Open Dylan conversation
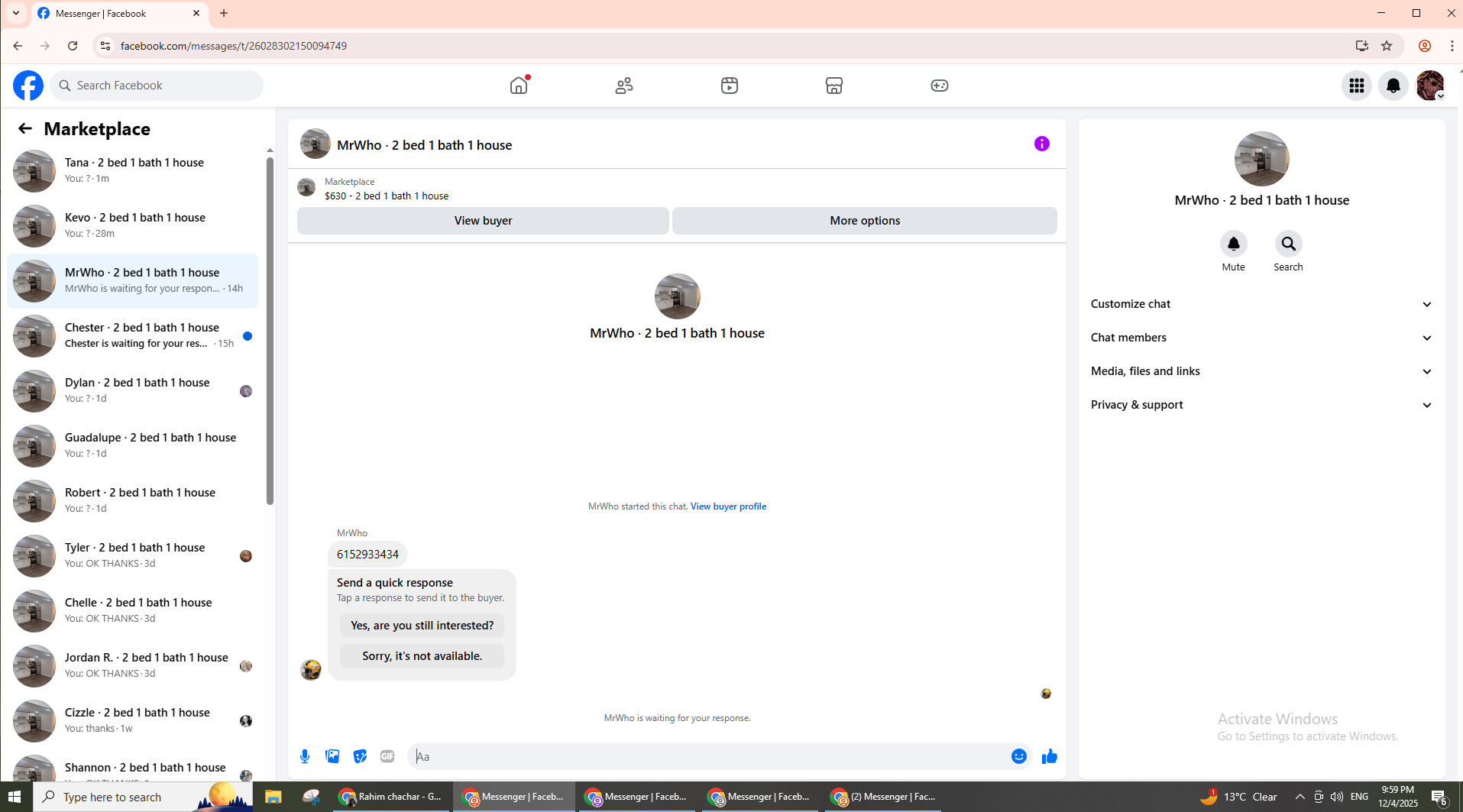This screenshot has height=812, width=1463. (x=133, y=391)
